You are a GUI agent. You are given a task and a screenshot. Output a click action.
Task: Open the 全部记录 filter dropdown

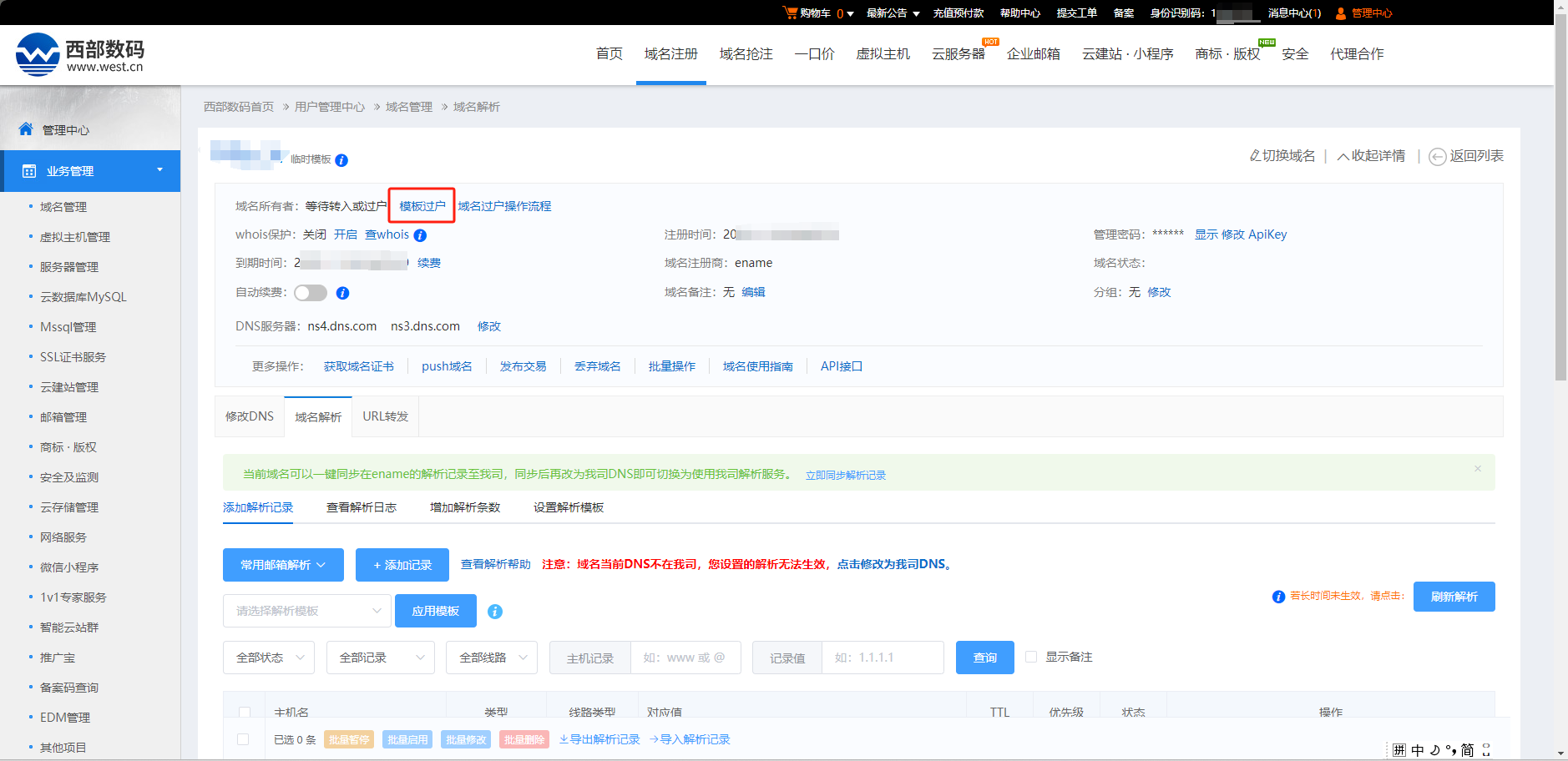click(x=381, y=658)
